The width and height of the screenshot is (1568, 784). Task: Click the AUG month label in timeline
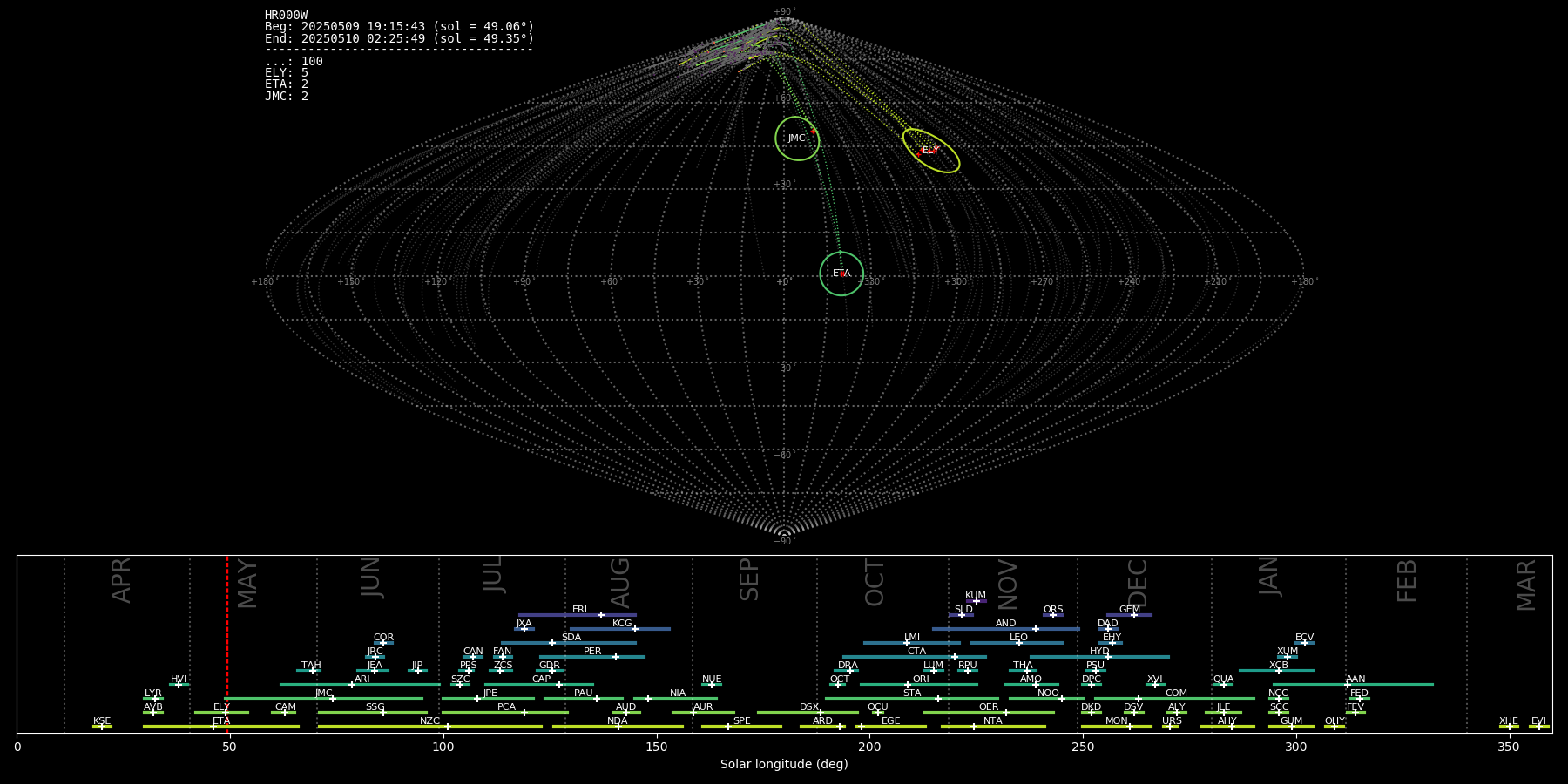620,584
